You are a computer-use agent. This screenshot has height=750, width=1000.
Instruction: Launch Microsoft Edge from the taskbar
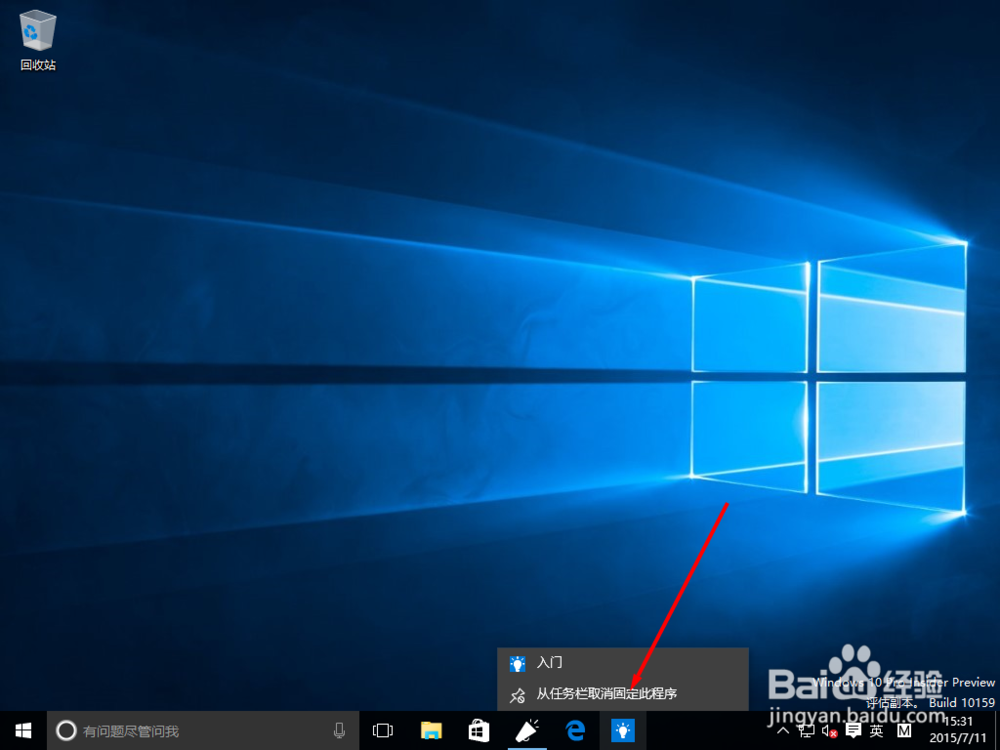(x=575, y=730)
